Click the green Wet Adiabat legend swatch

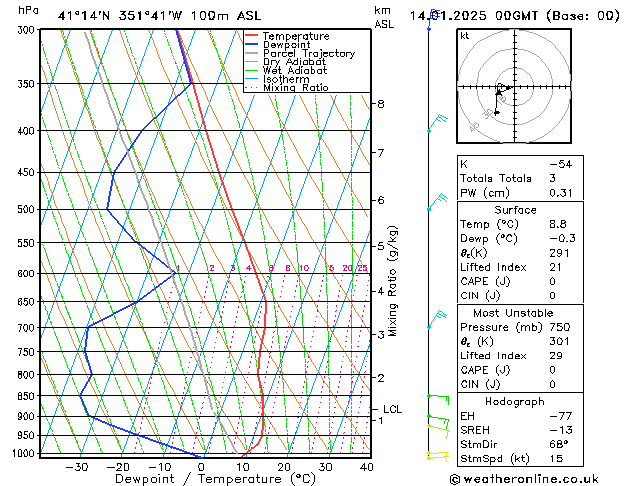click(x=252, y=70)
